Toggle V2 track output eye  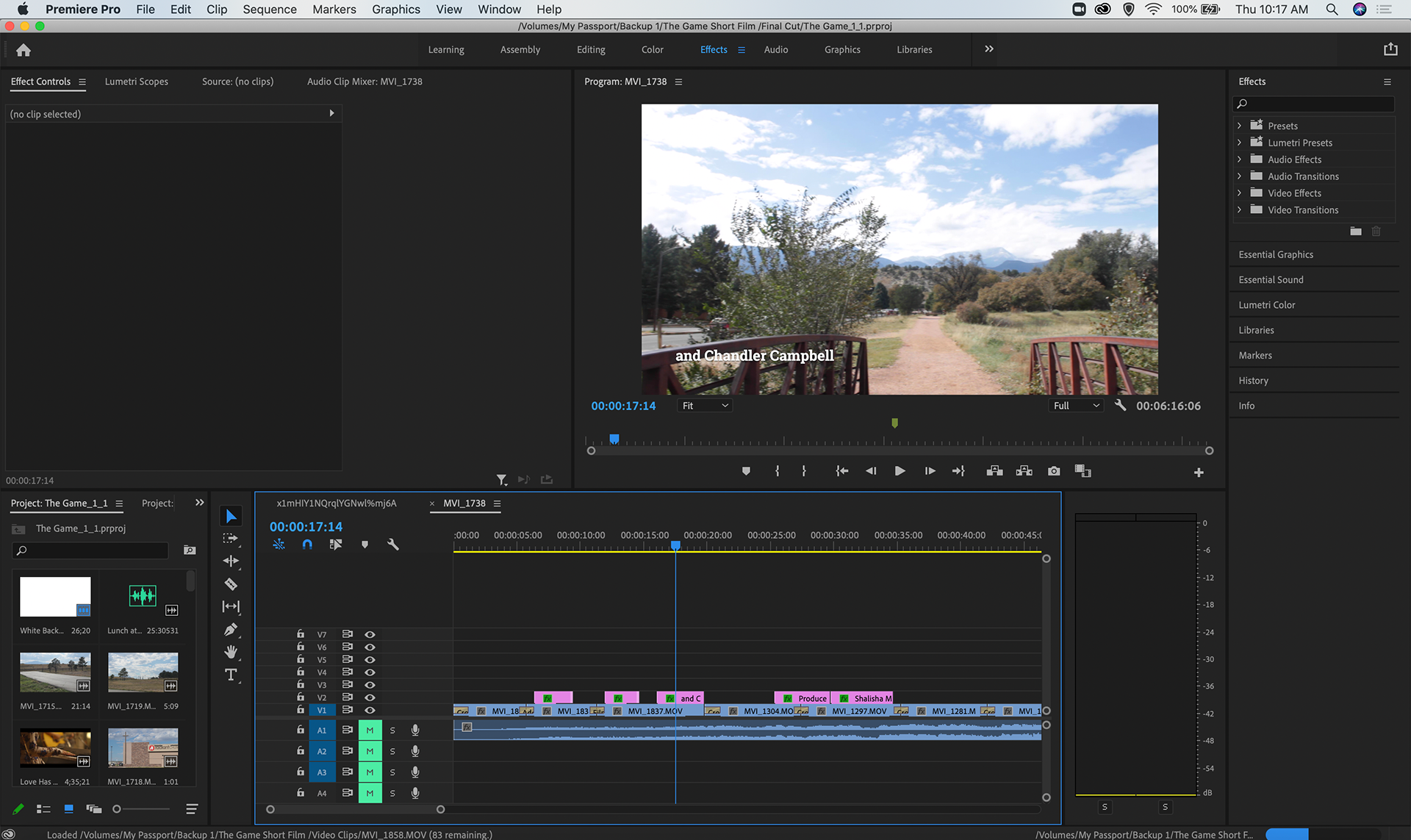coord(370,697)
